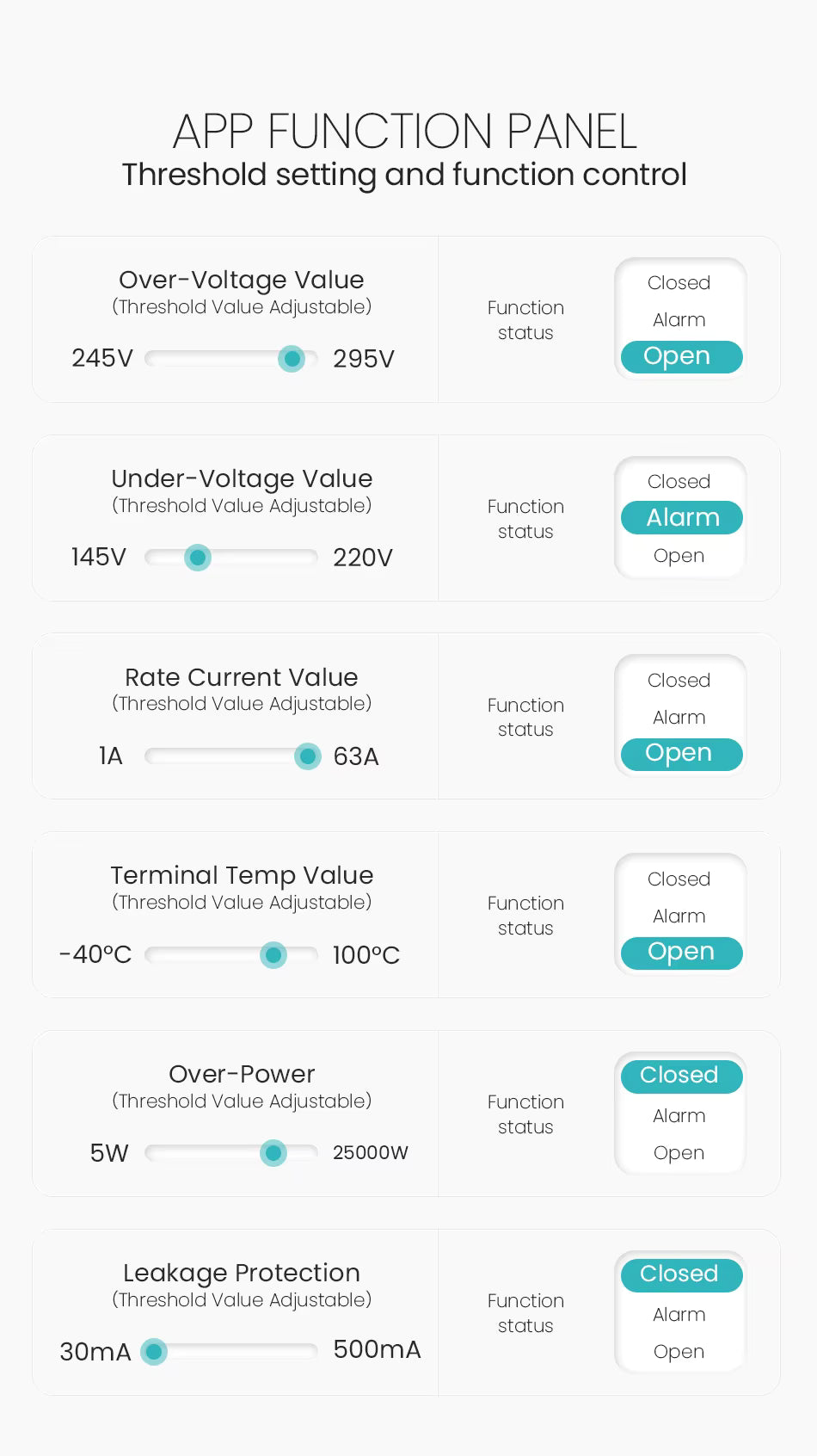Set Leakage Protection status to Alarm

679,1315
